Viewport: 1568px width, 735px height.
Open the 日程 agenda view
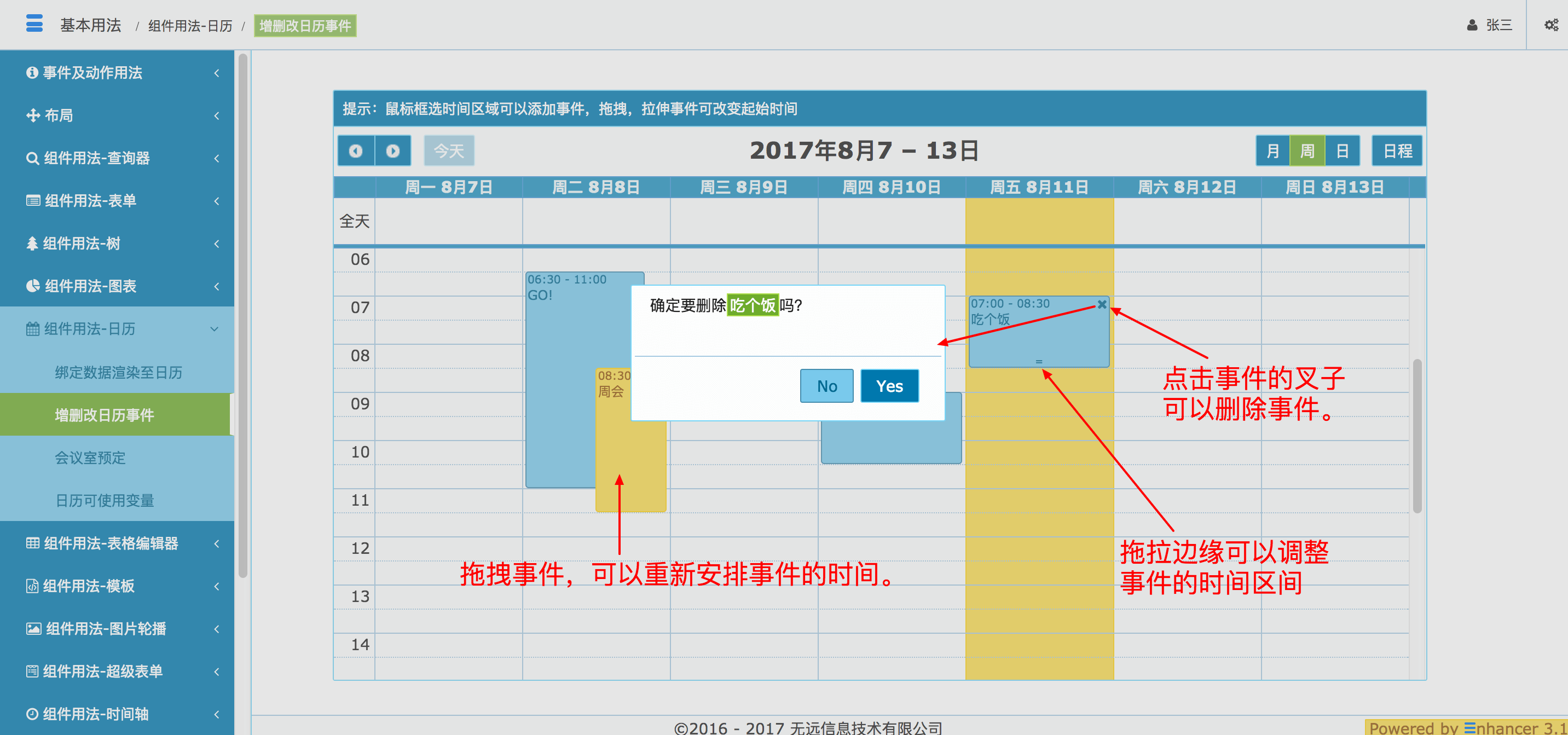[1396, 151]
